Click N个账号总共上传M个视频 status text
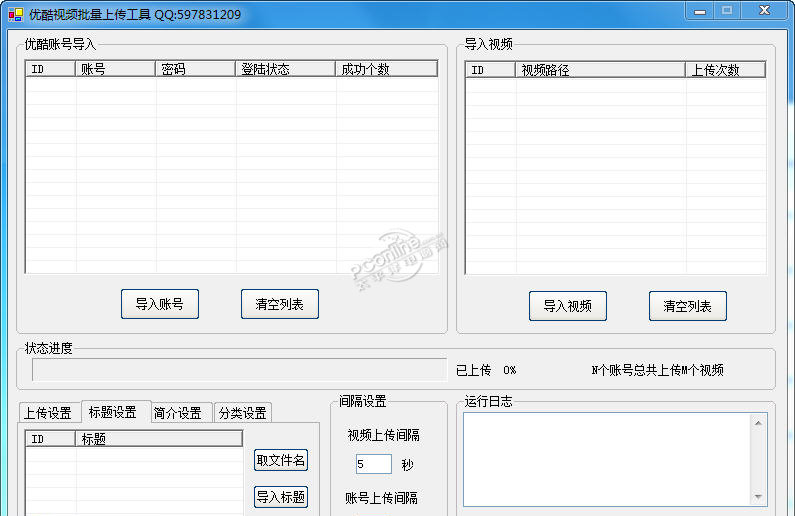 658,371
